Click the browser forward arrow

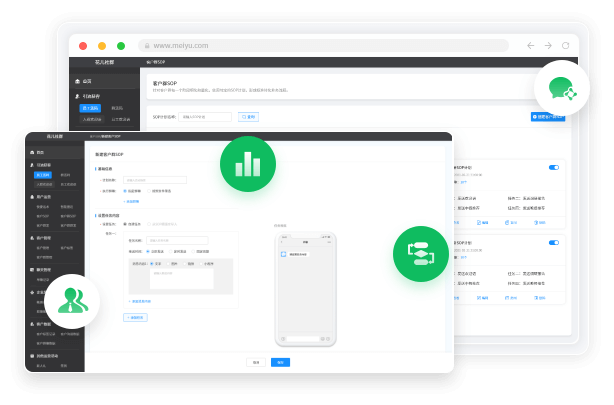point(548,45)
